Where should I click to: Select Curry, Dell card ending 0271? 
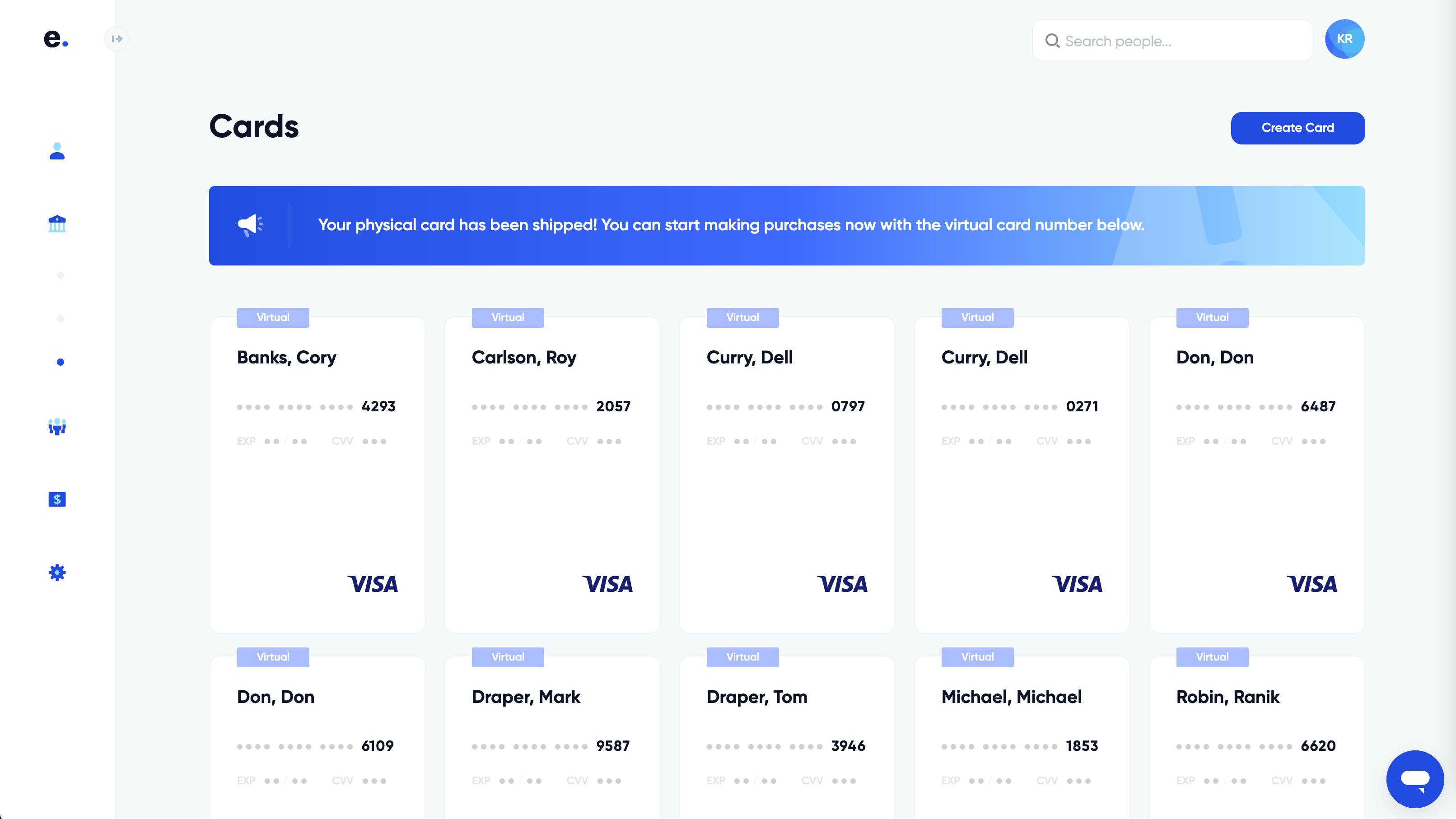(x=1022, y=475)
